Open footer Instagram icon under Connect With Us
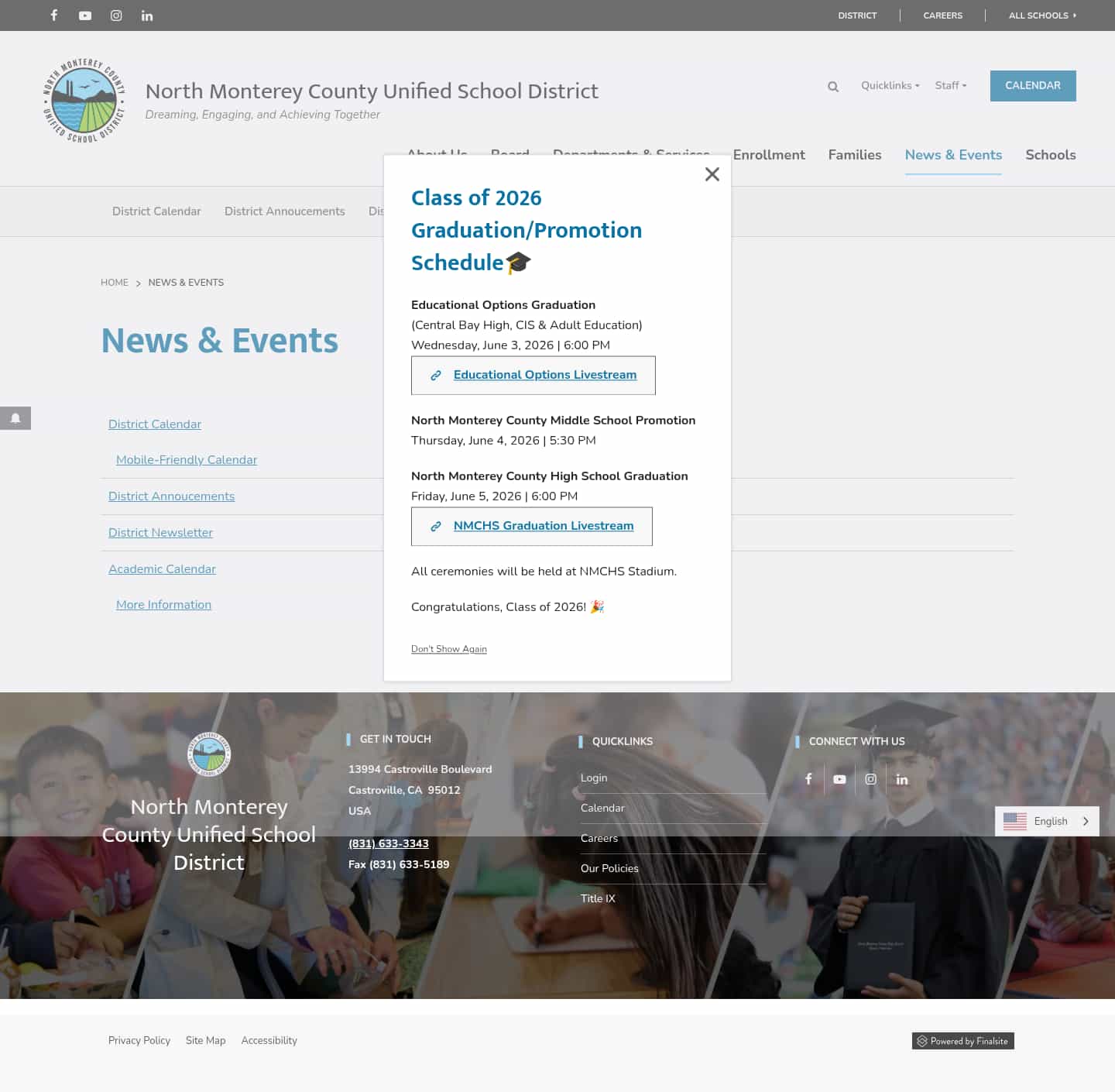The height and width of the screenshot is (1092, 1115). tap(870, 779)
